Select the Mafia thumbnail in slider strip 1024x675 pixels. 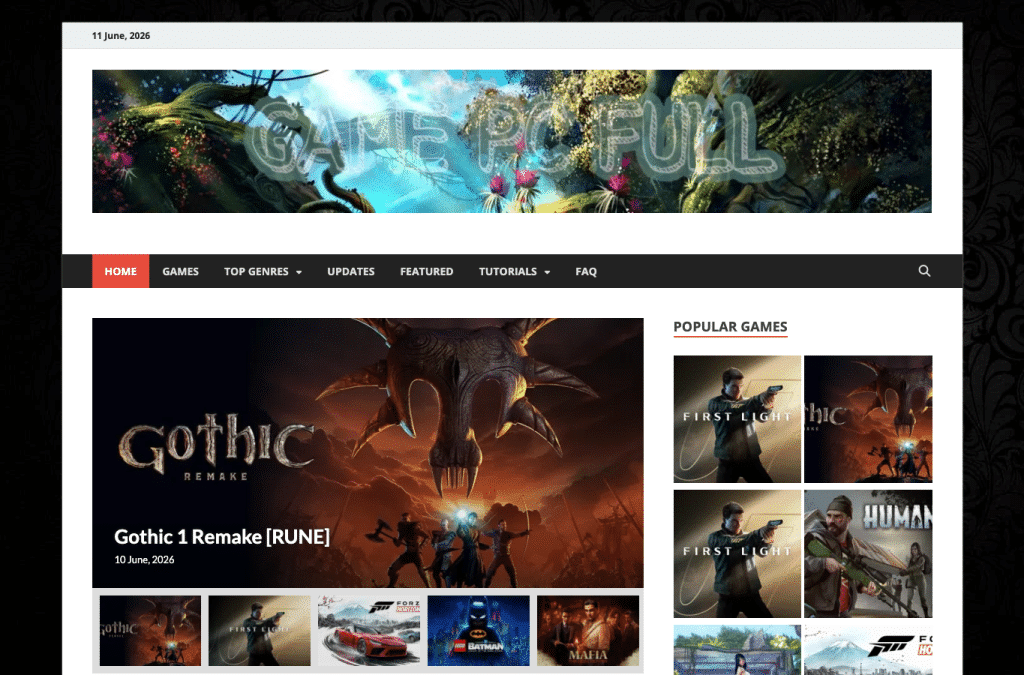click(588, 631)
